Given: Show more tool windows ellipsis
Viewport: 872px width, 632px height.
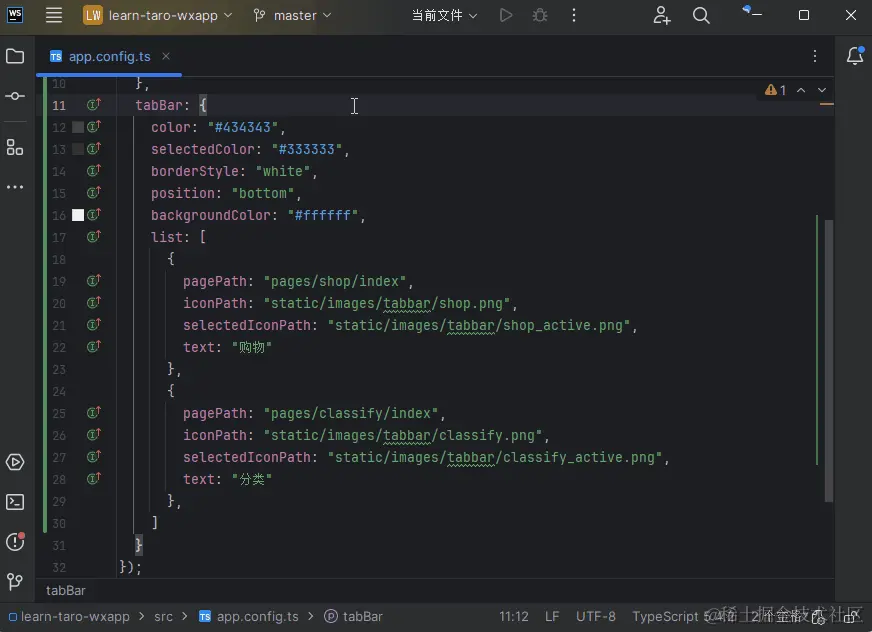Looking at the screenshot, I should click(x=15, y=187).
